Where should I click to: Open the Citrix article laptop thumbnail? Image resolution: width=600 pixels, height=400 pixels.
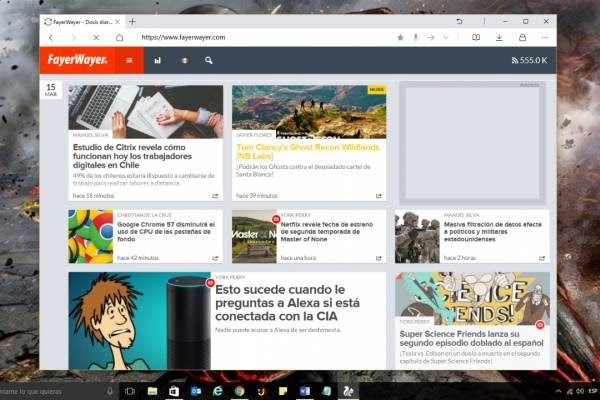[x=146, y=111]
